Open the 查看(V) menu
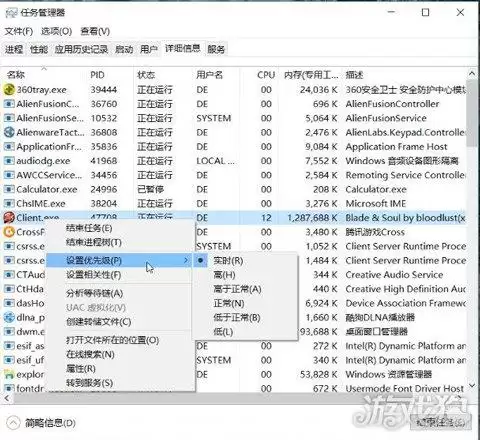The height and width of the screenshot is (440, 480). click(x=95, y=31)
